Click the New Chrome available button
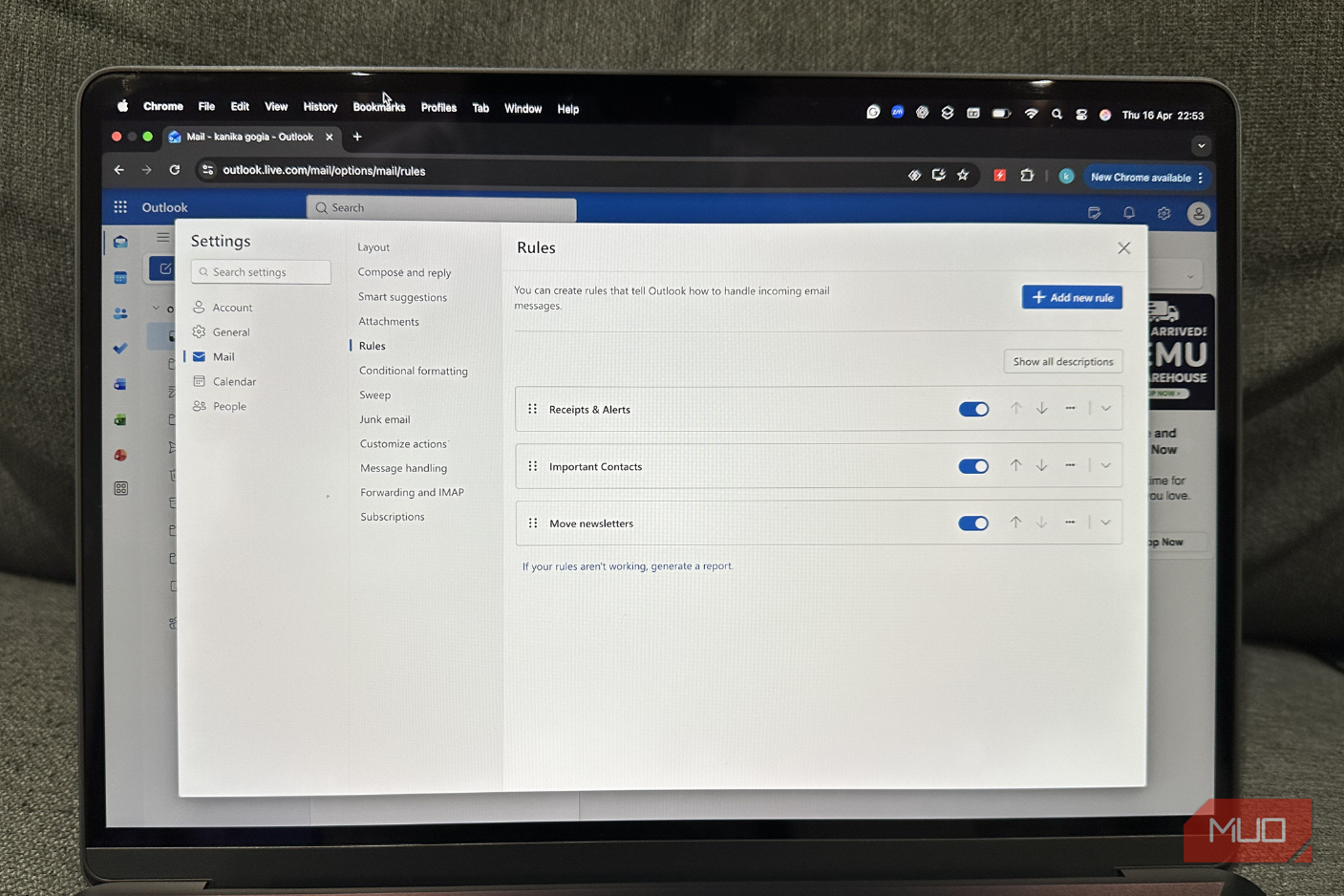Viewport: 1344px width, 896px height. 1141,178
